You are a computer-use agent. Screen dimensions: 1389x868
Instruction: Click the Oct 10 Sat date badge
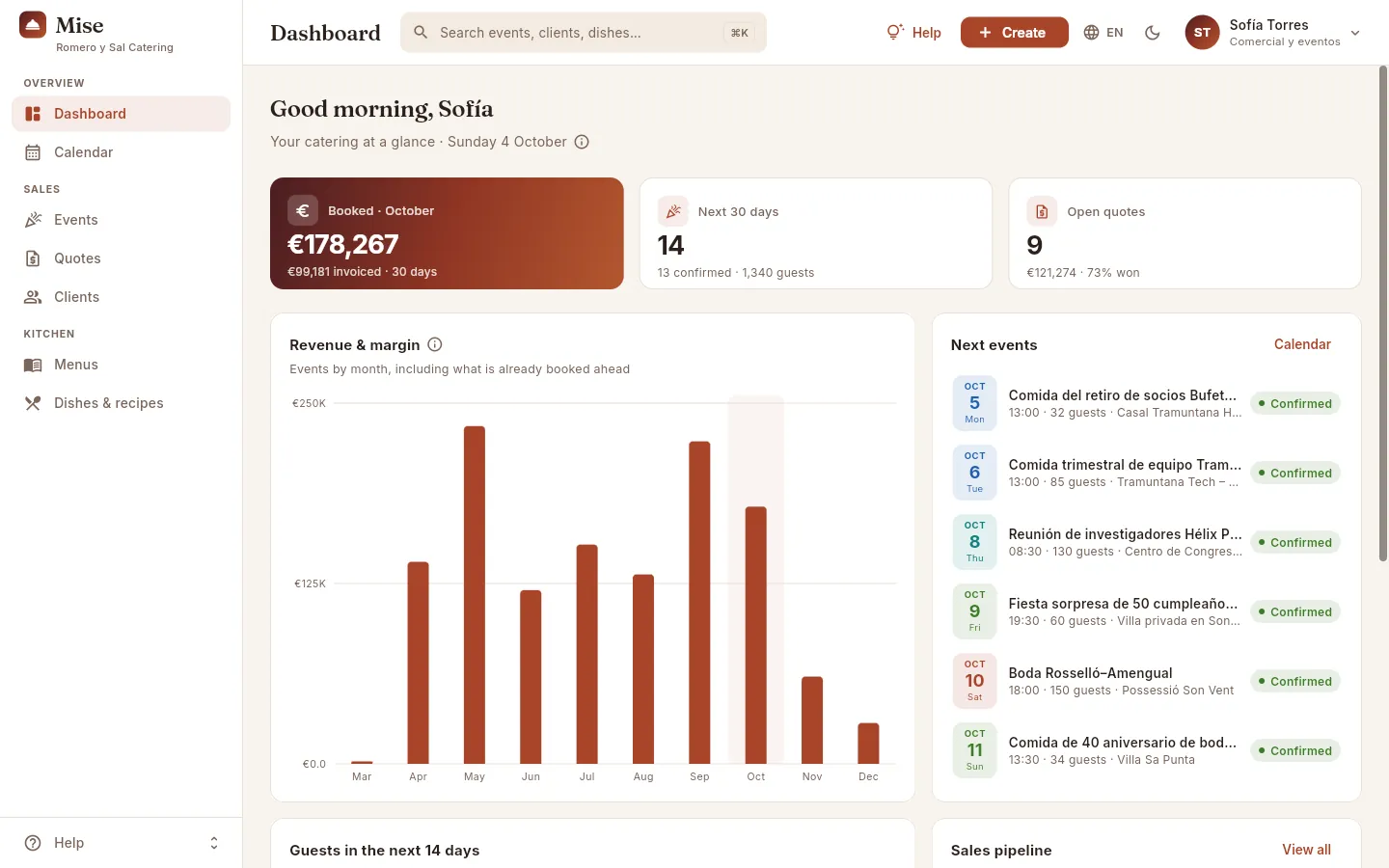coord(974,681)
